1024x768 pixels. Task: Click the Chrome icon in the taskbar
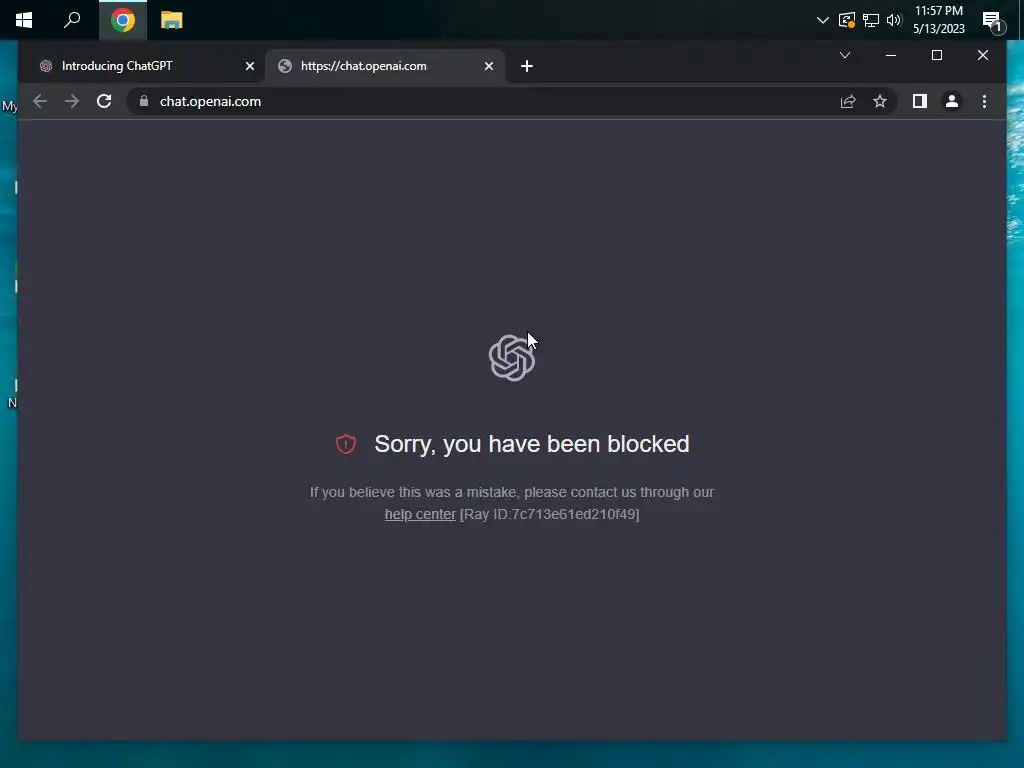pyautogui.click(x=123, y=20)
